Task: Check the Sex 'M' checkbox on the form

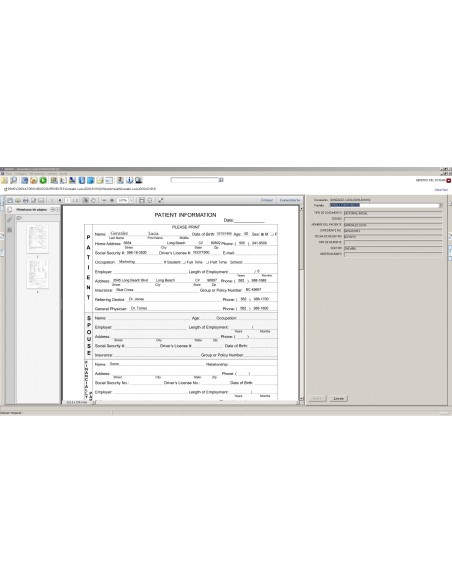Action: [x=262, y=235]
